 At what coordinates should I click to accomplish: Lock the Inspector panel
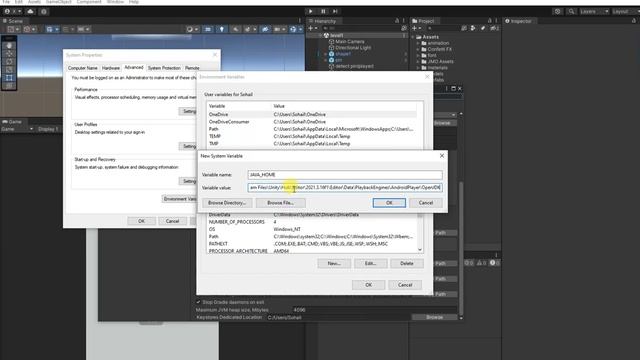coord(634,21)
